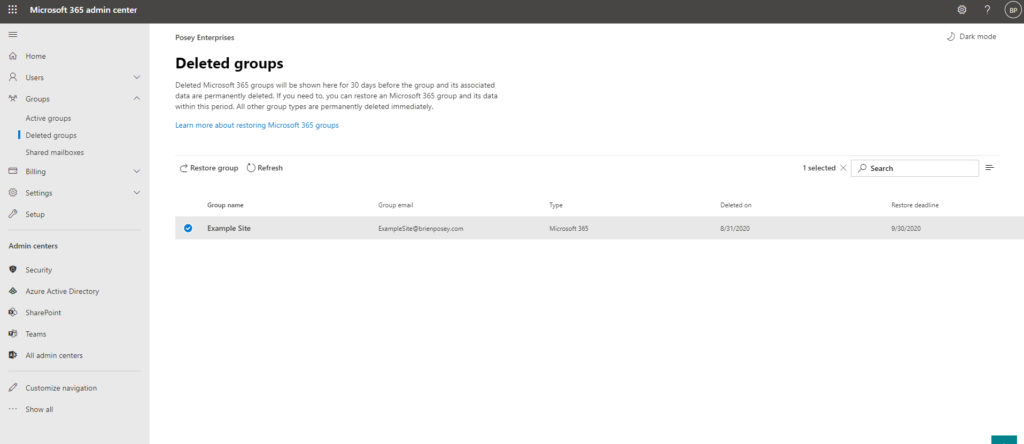
Task: Click the 8/31/2020 deleted date
Action: click(x=735, y=229)
